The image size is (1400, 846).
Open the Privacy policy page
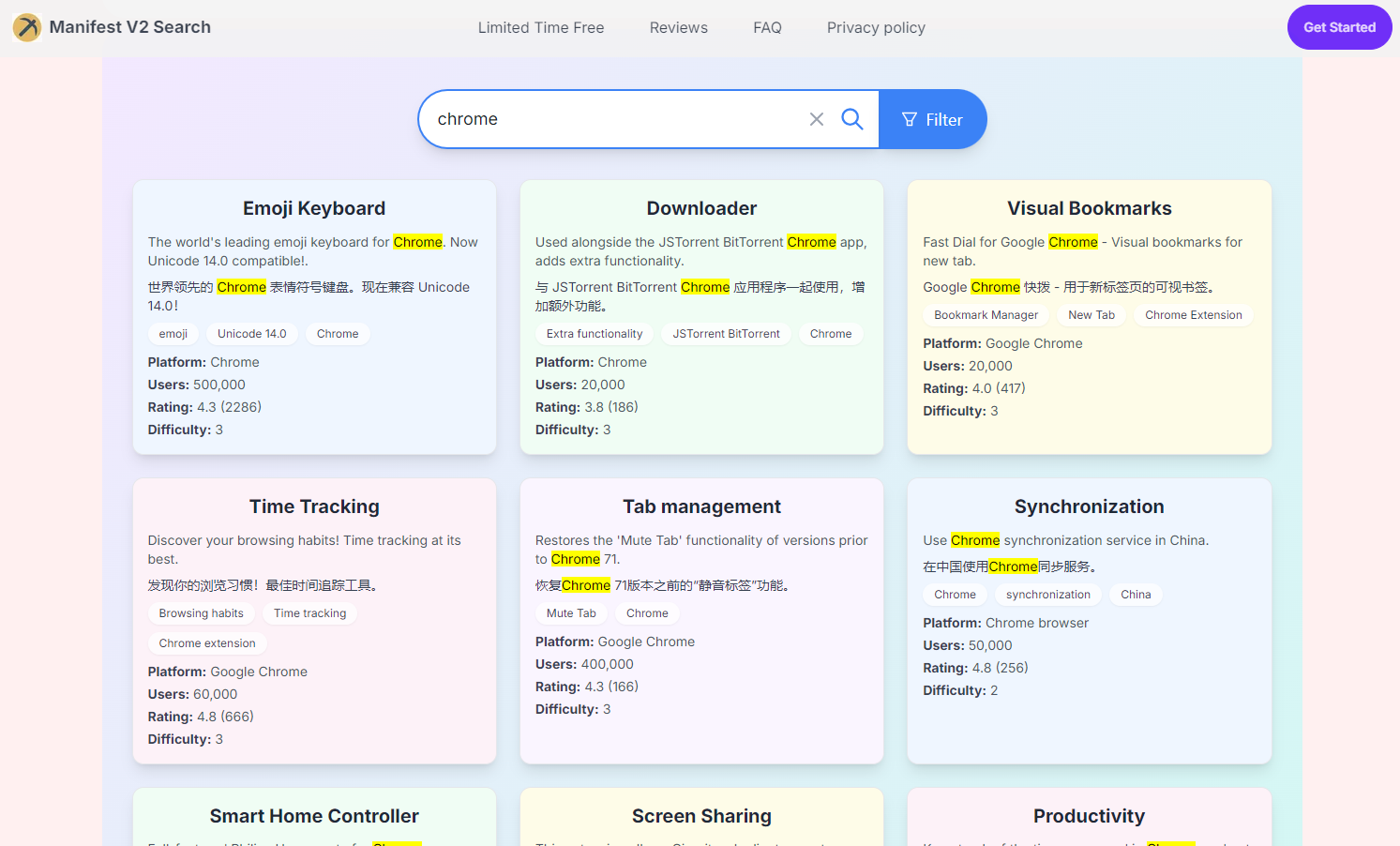point(876,27)
